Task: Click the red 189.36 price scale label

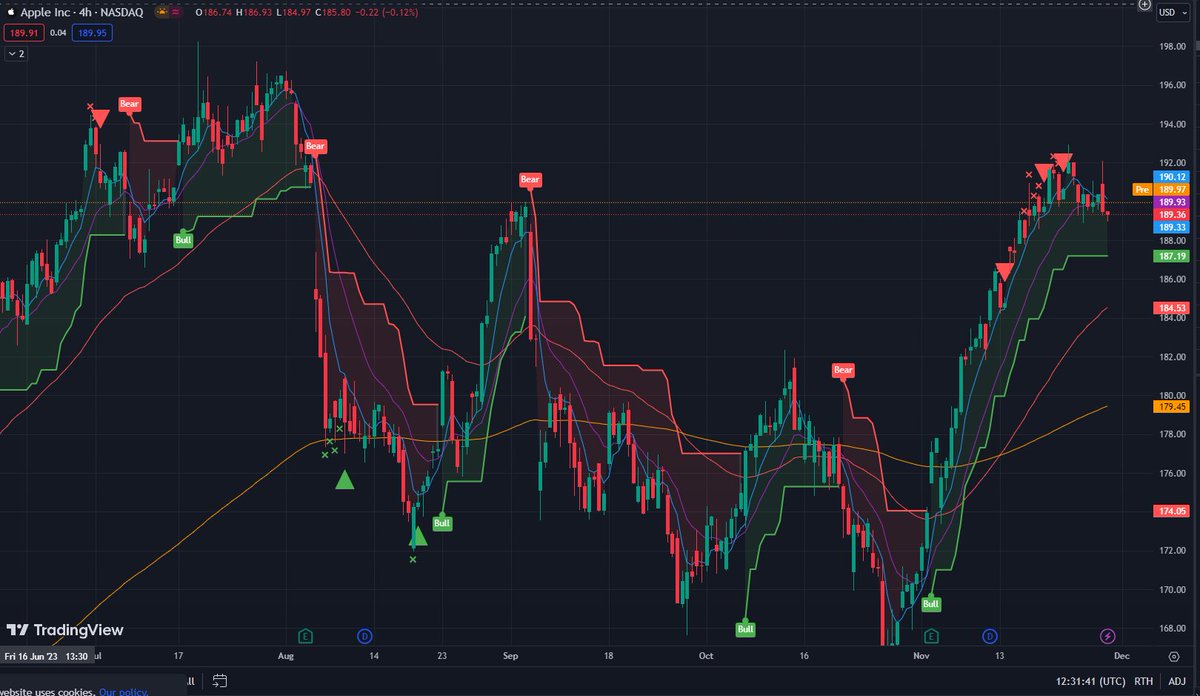Action: click(x=1172, y=215)
